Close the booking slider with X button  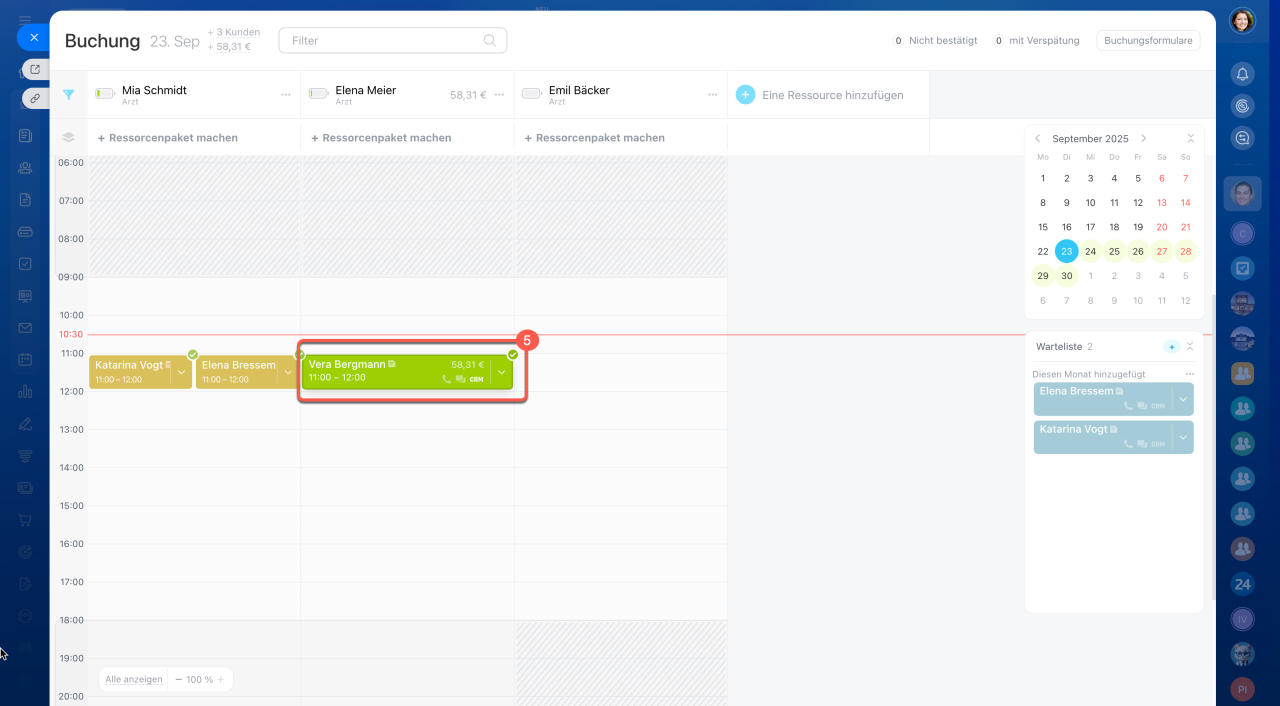33,37
